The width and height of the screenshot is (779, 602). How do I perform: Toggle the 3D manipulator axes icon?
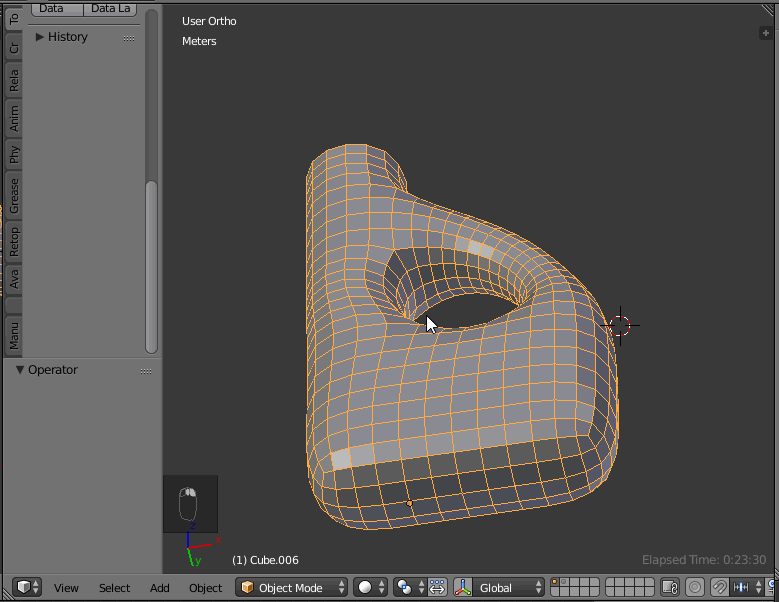[463, 587]
